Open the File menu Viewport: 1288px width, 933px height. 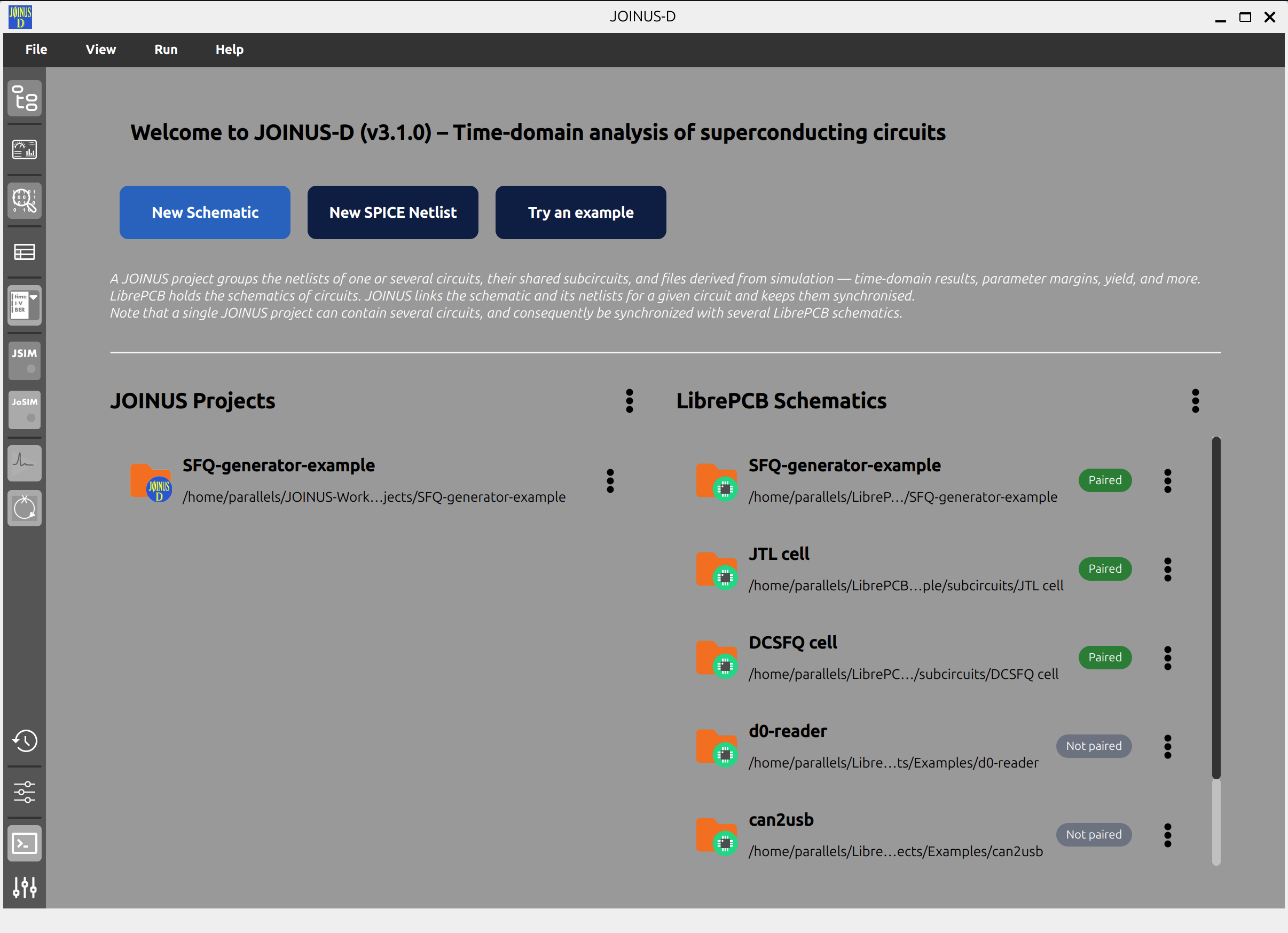[36, 50]
